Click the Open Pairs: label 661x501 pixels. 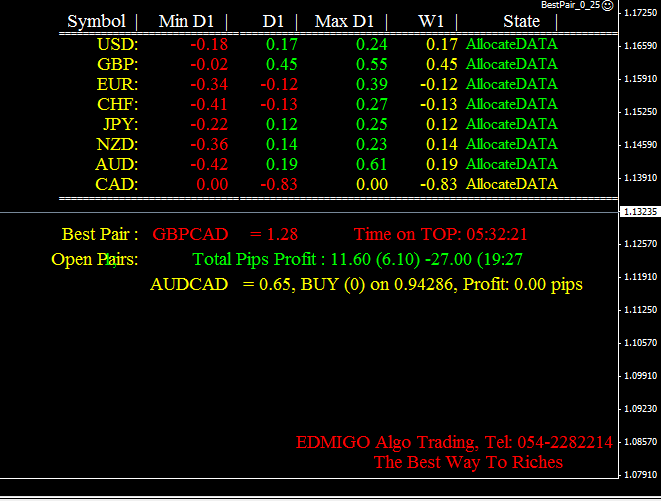tap(95, 259)
